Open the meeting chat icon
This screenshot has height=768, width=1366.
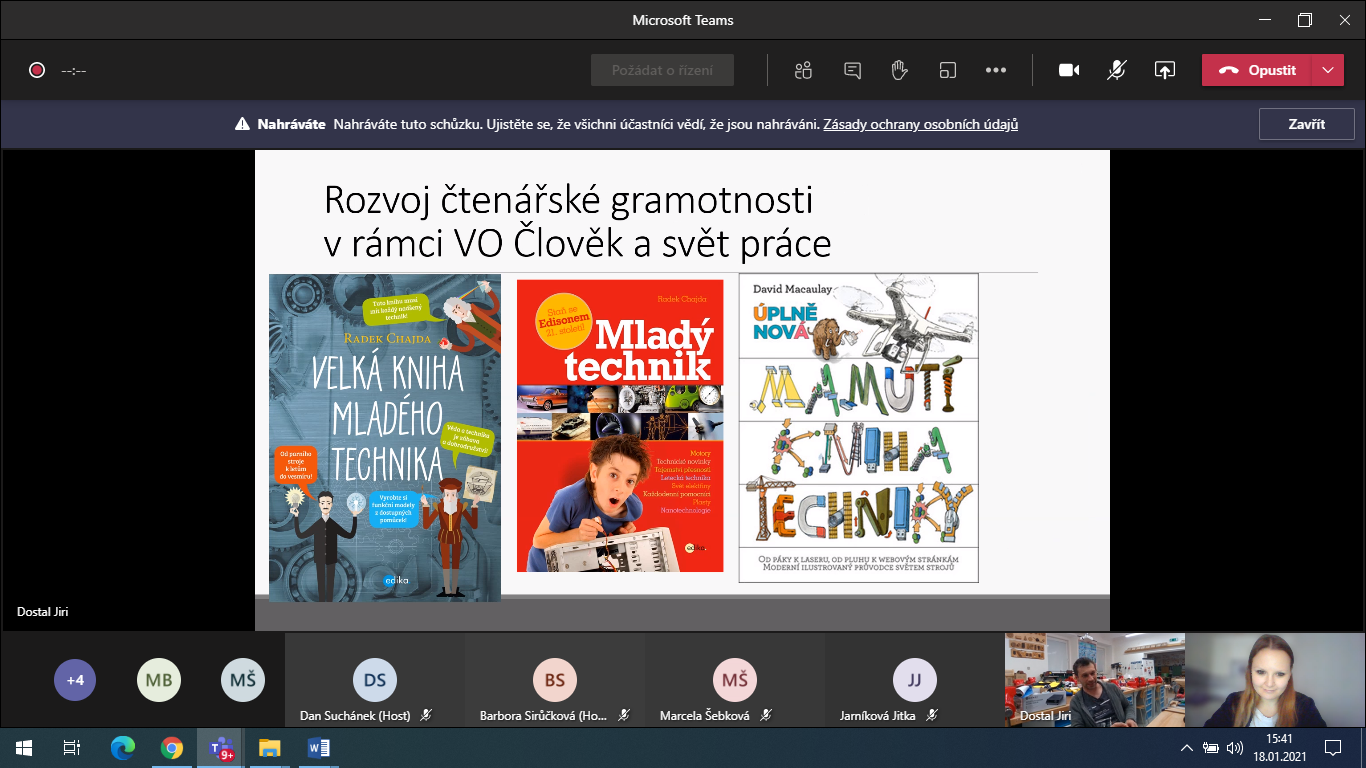[x=852, y=70]
